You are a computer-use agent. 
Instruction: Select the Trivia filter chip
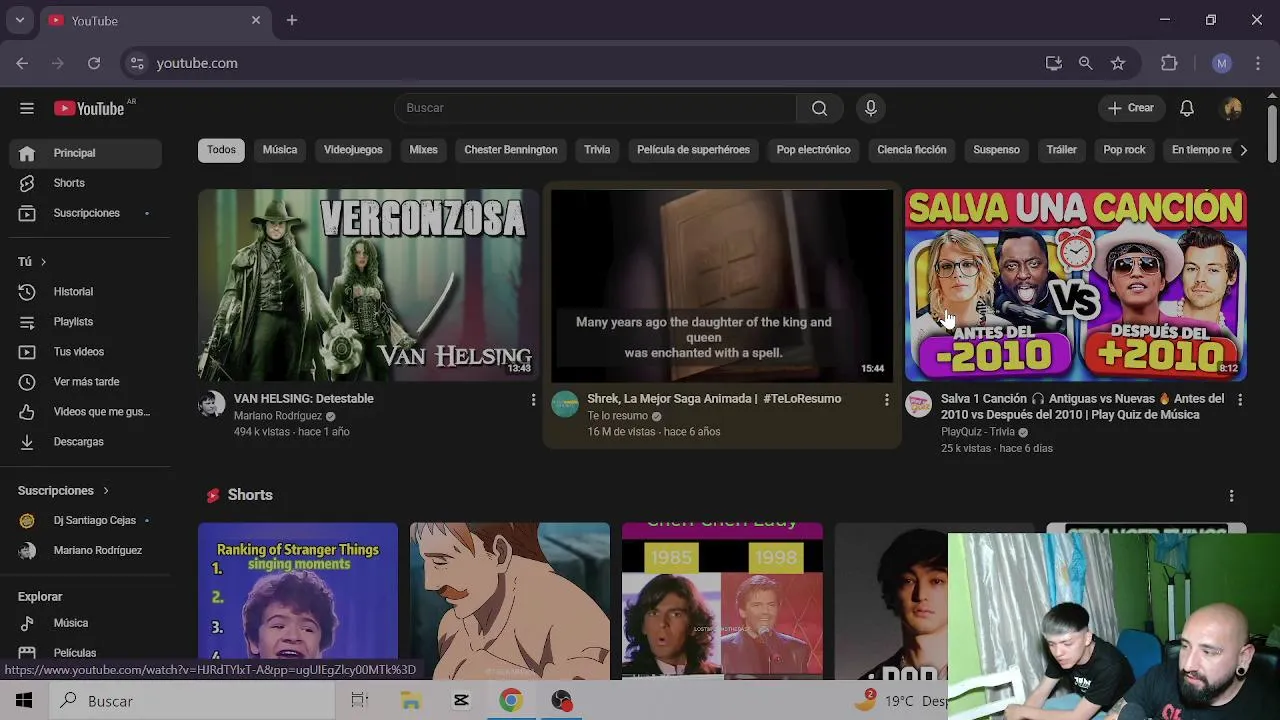597,150
